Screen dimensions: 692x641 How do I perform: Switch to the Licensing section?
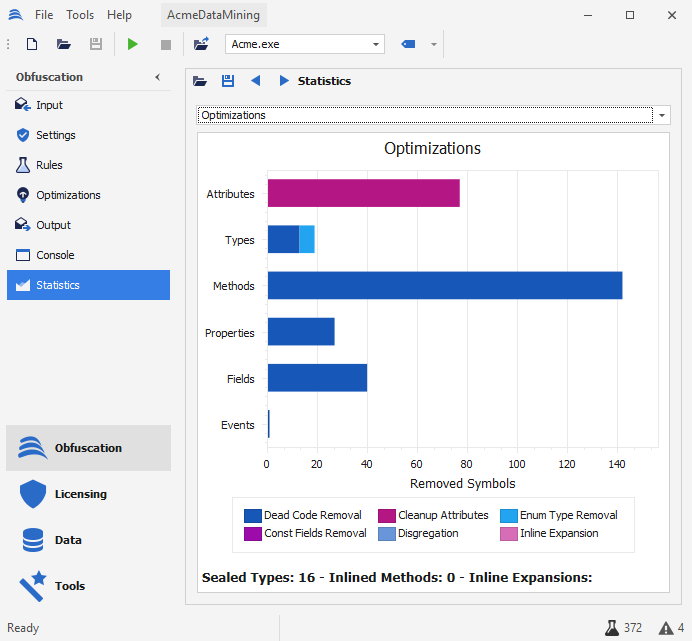pos(80,494)
